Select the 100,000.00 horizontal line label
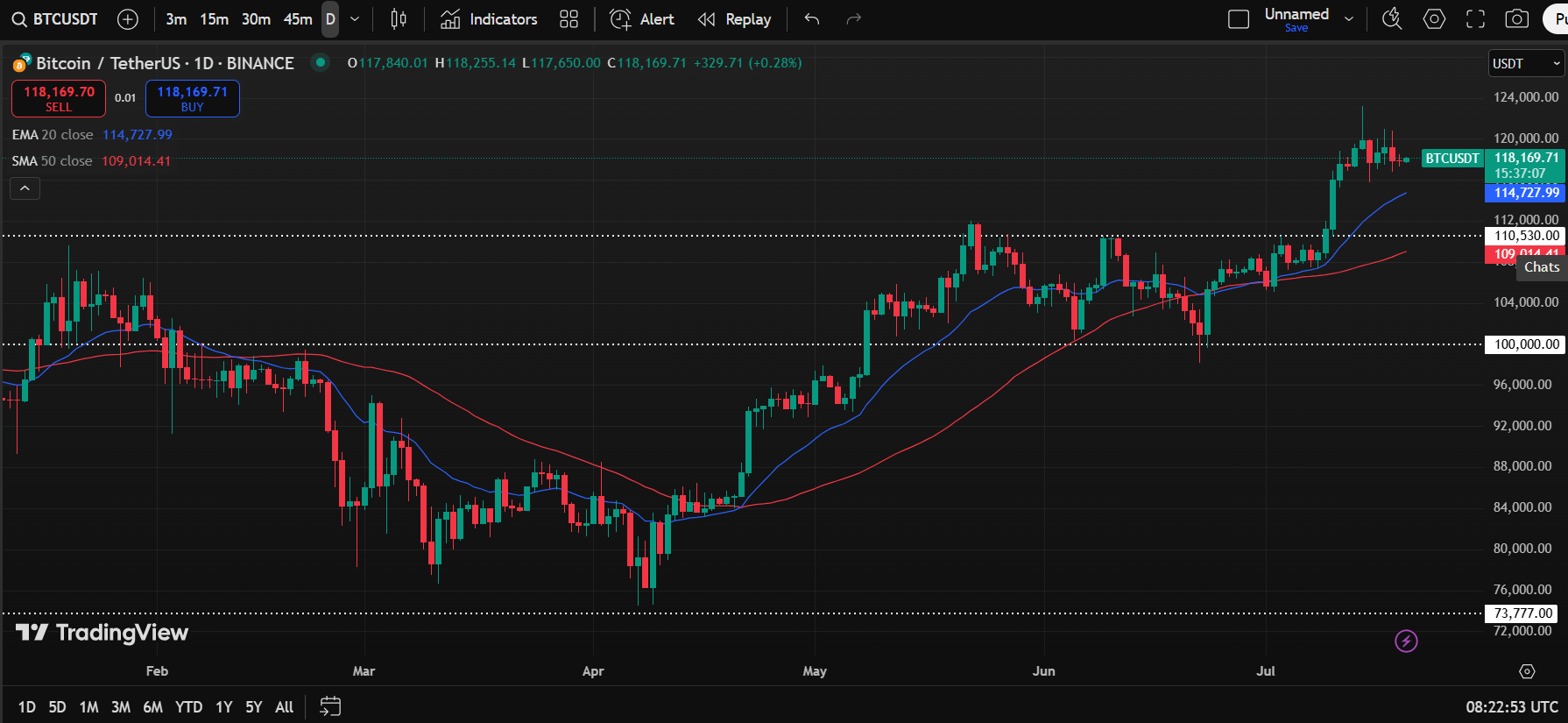 pos(1526,344)
